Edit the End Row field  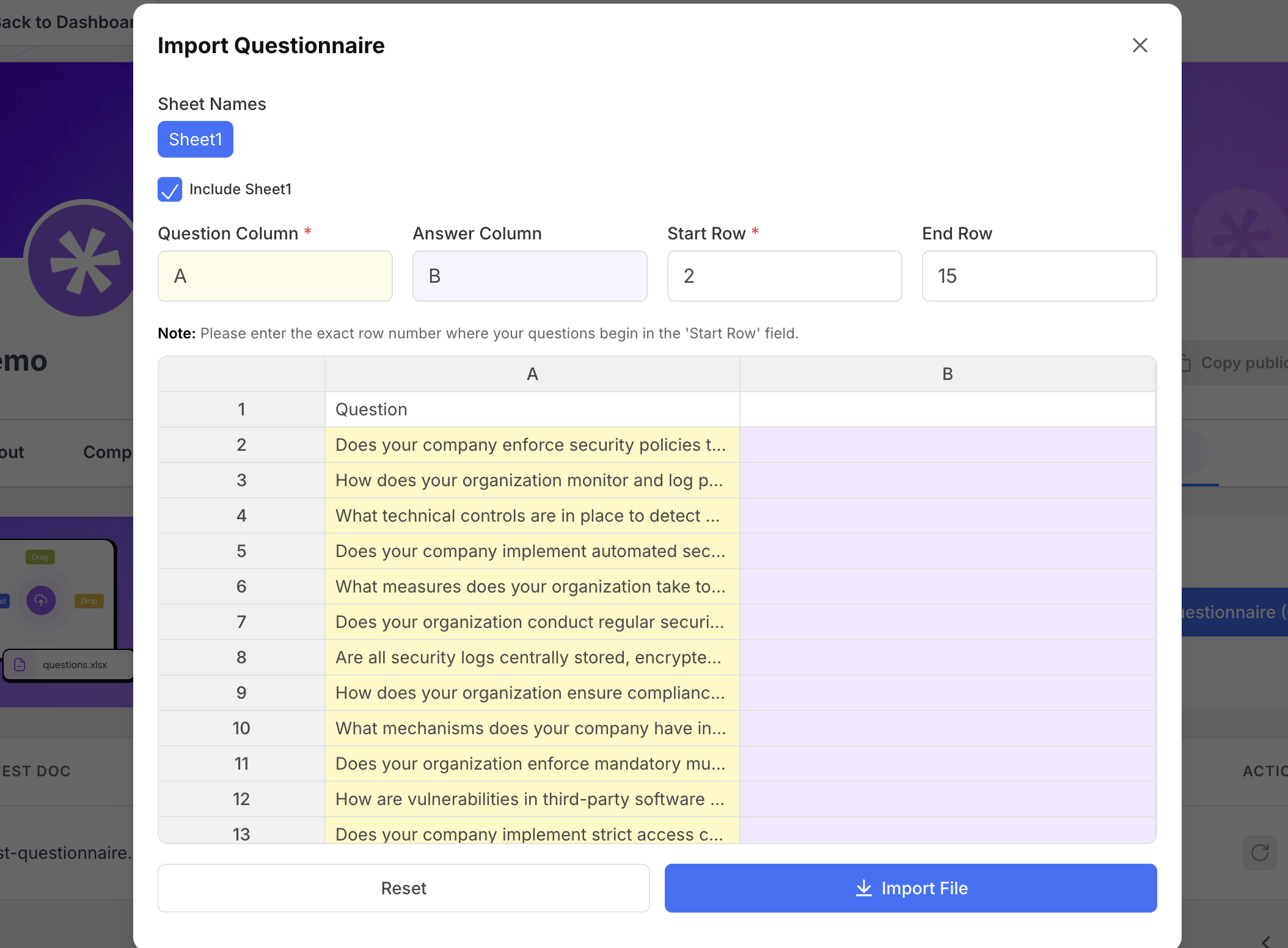(x=1039, y=276)
